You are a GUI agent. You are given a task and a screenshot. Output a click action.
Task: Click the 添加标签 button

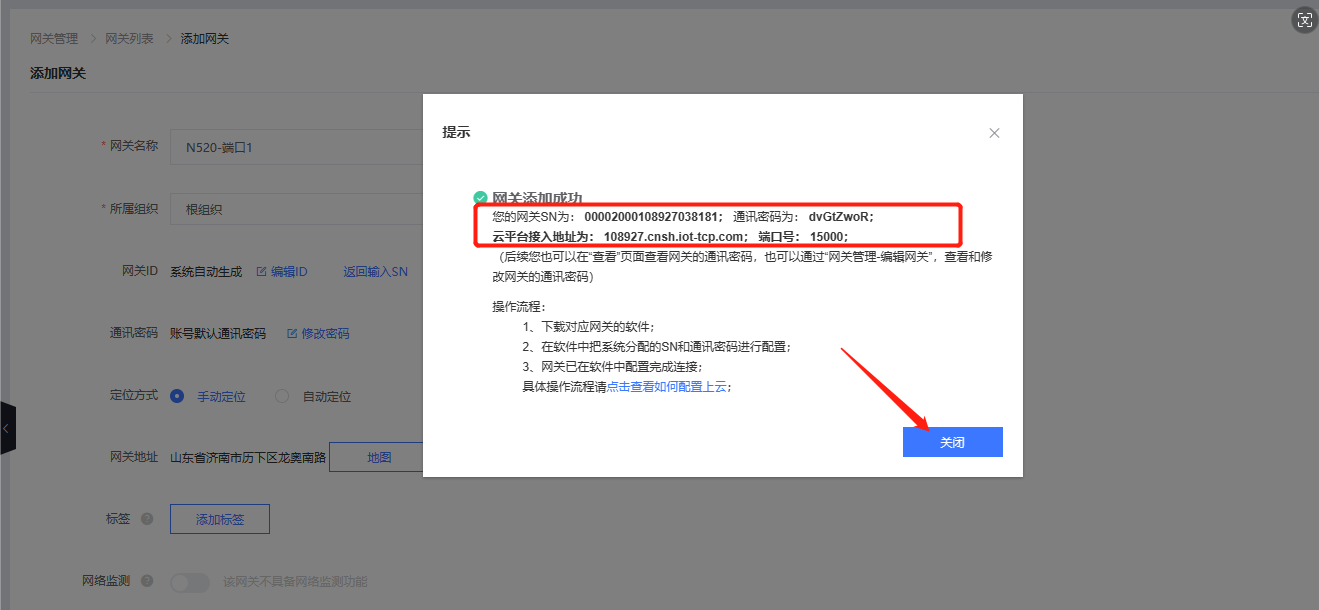(x=220, y=520)
